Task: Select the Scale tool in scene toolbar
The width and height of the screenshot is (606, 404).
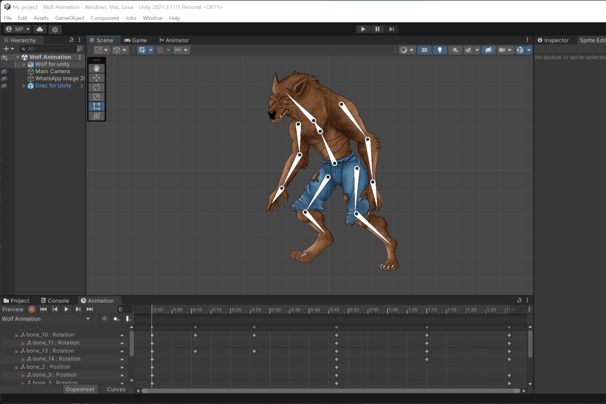Action: 97,97
